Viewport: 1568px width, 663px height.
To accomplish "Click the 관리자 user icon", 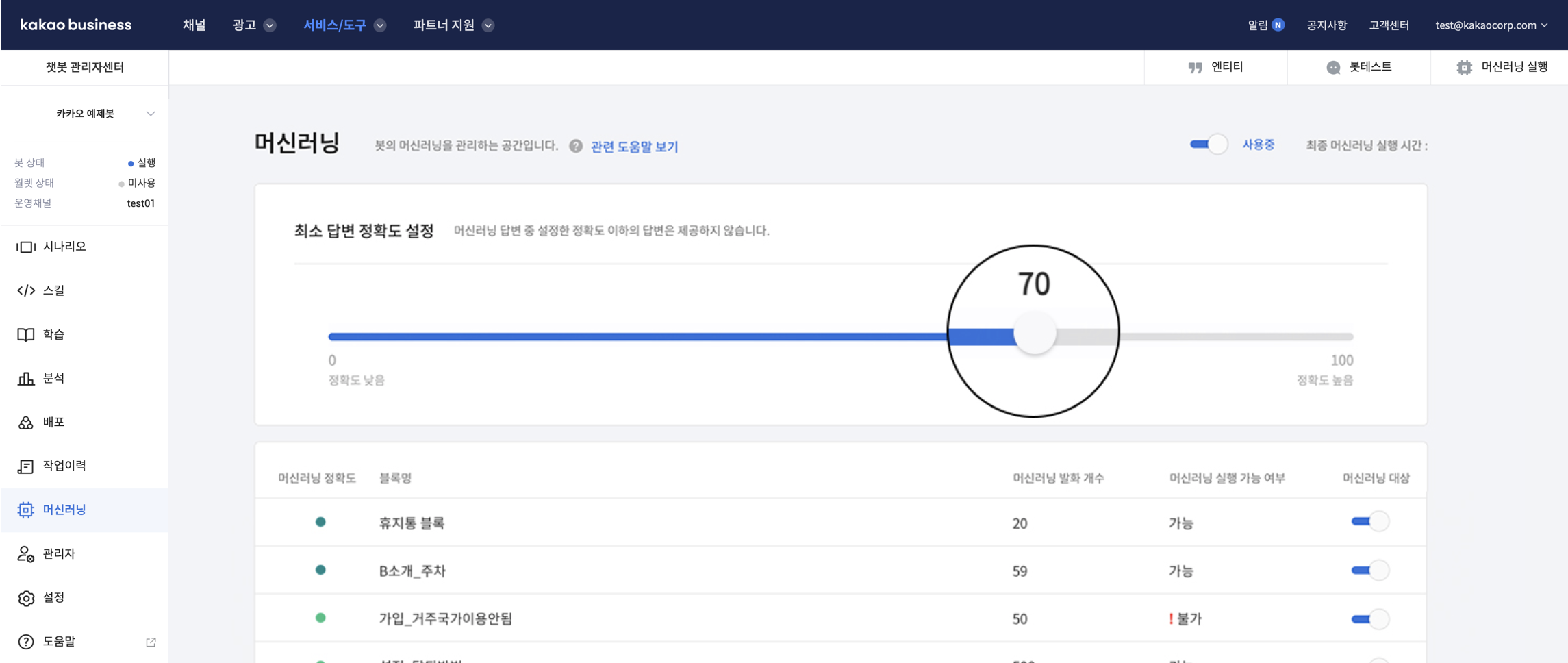I will click(x=25, y=554).
